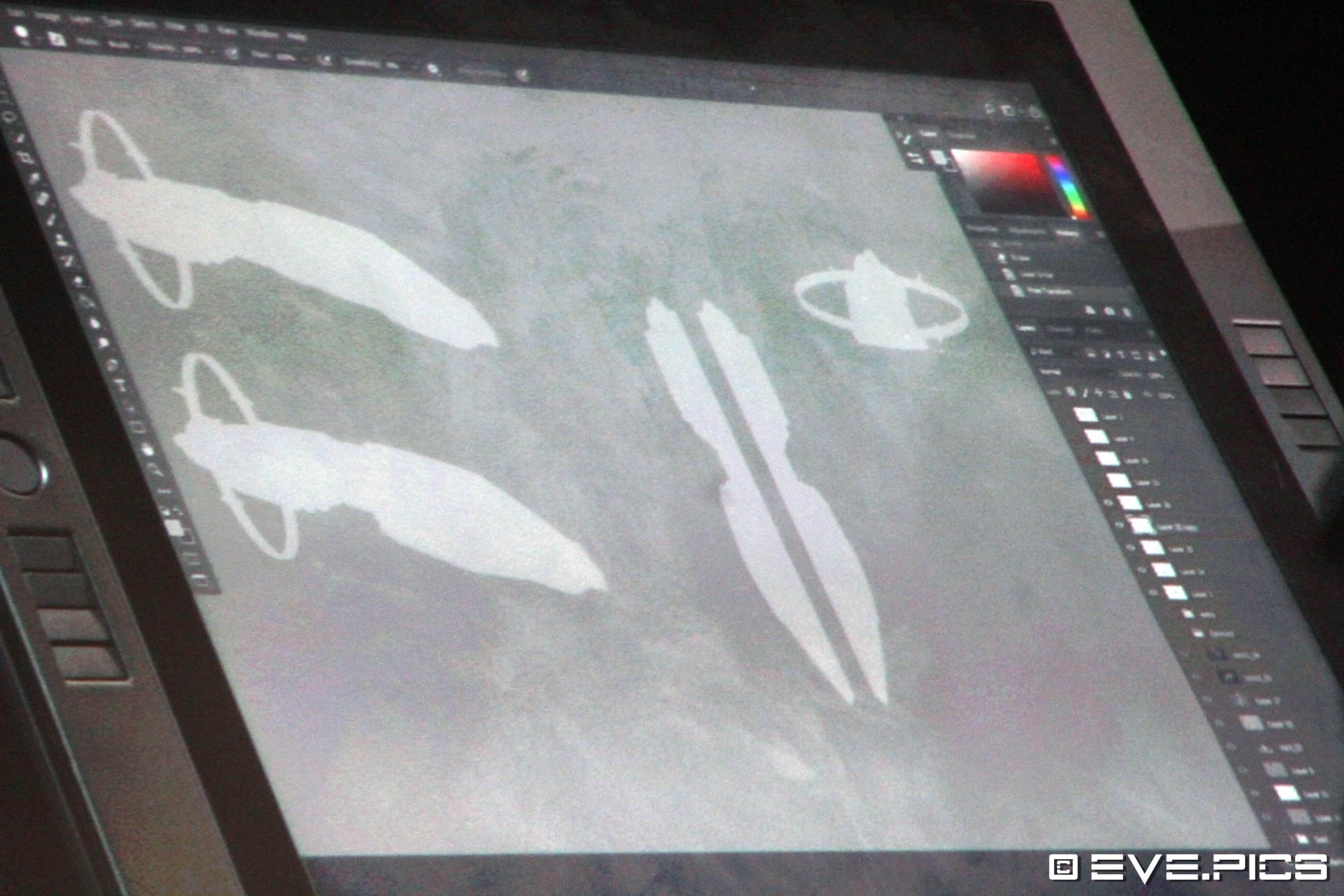Lock transparent pixels in Layers panel
1344x896 pixels.
pos(1072,391)
